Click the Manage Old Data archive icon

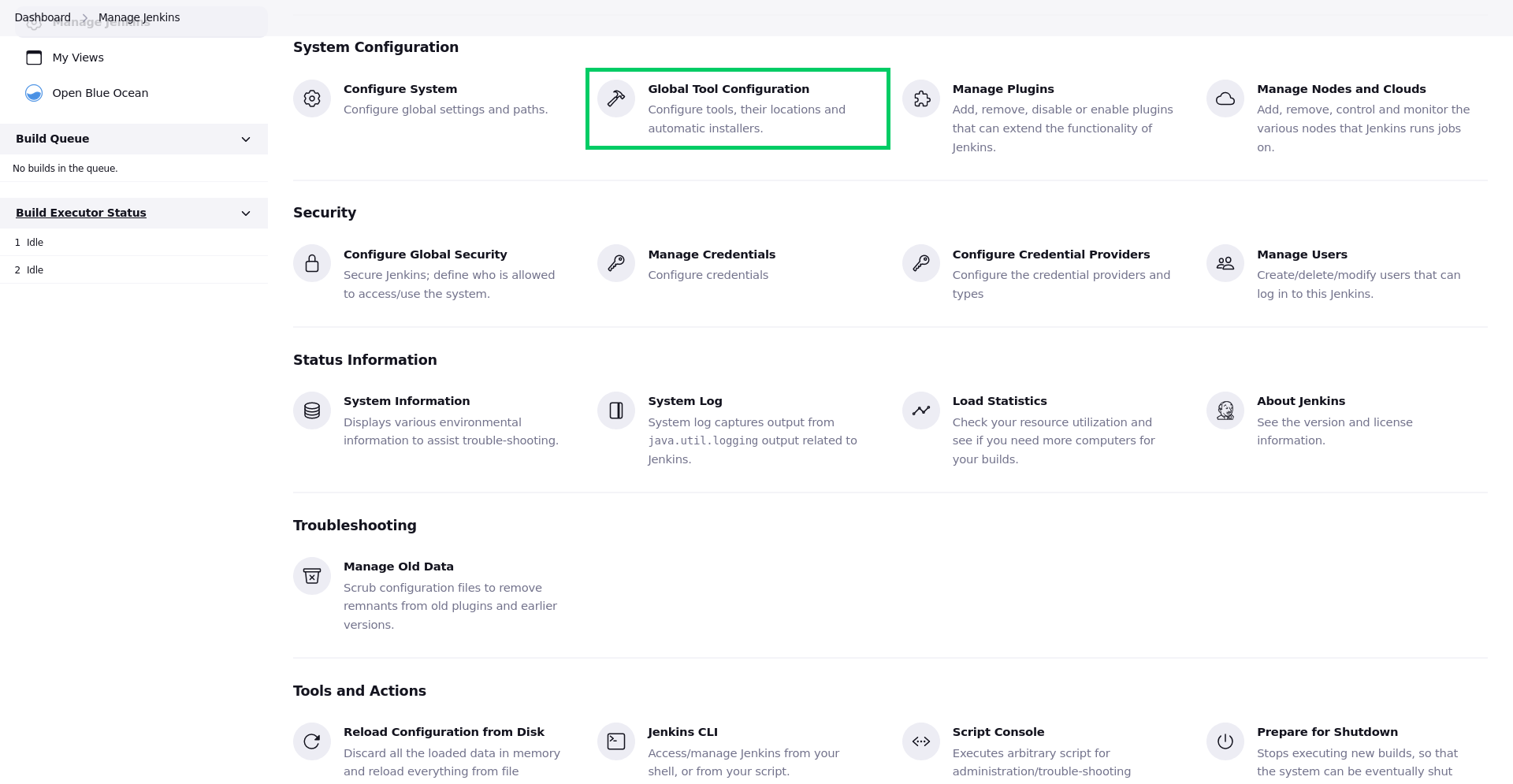pos(312,576)
